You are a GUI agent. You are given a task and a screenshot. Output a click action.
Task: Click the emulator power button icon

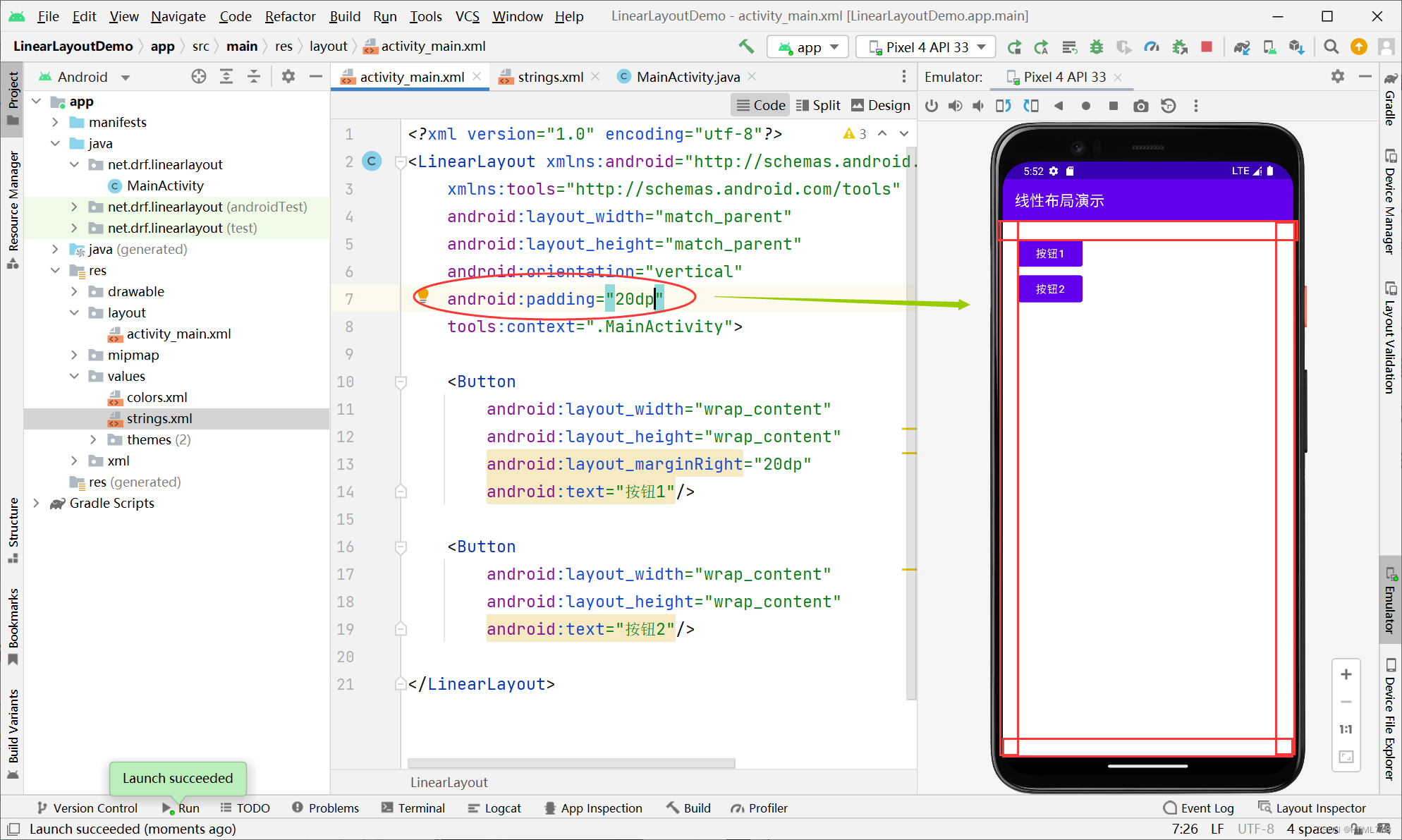click(932, 106)
